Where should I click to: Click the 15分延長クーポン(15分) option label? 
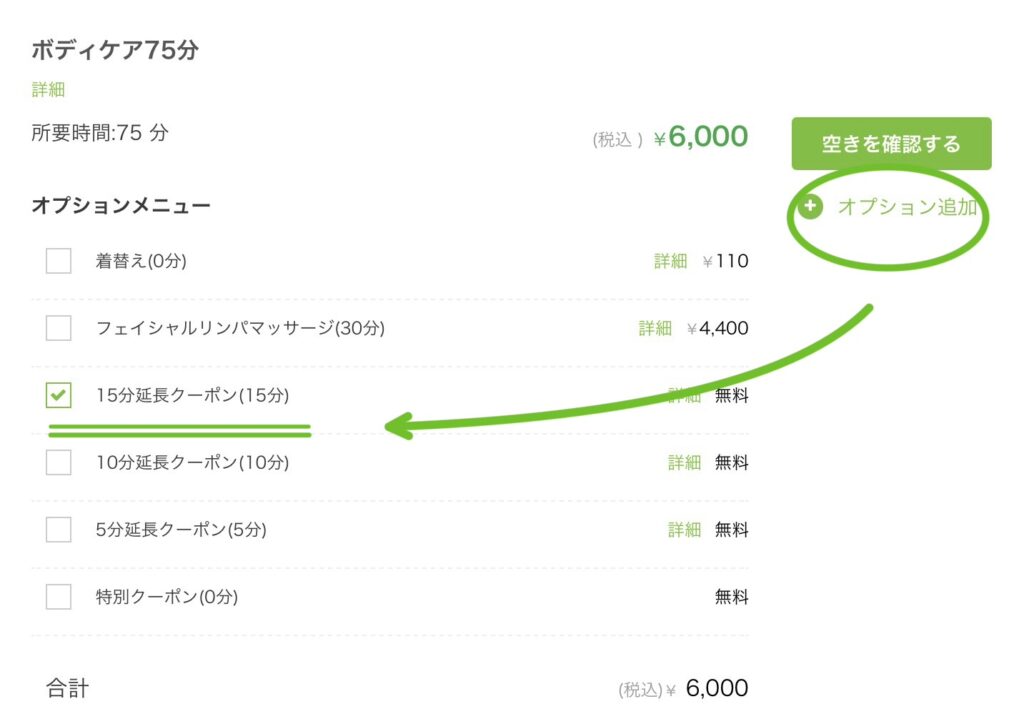tap(192, 395)
